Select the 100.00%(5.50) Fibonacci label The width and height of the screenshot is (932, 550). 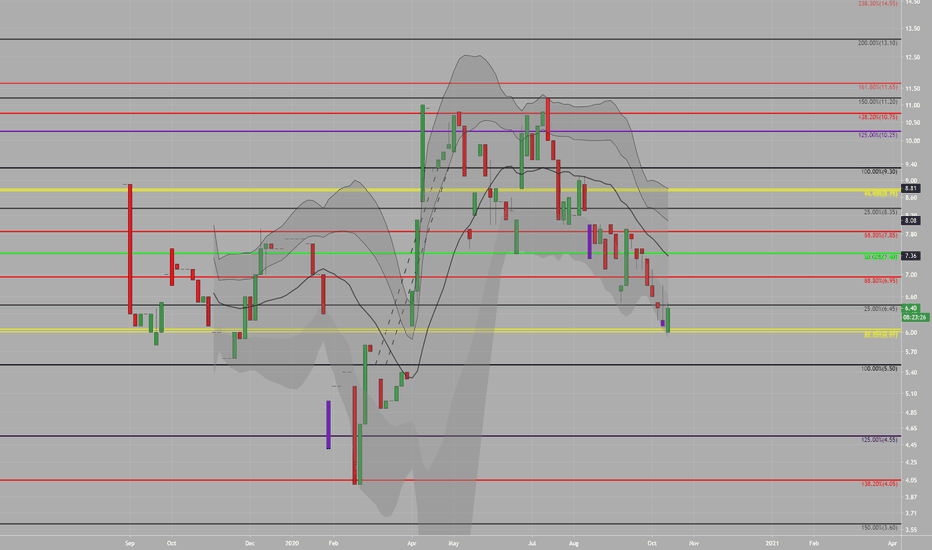(879, 369)
